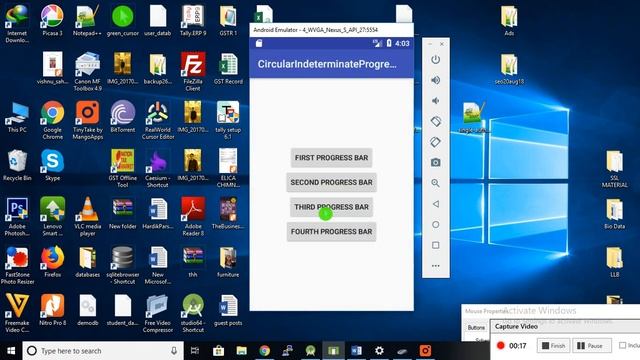The width and height of the screenshot is (640, 360).
Task: Select the Firefox desktop icon
Action: point(53,262)
